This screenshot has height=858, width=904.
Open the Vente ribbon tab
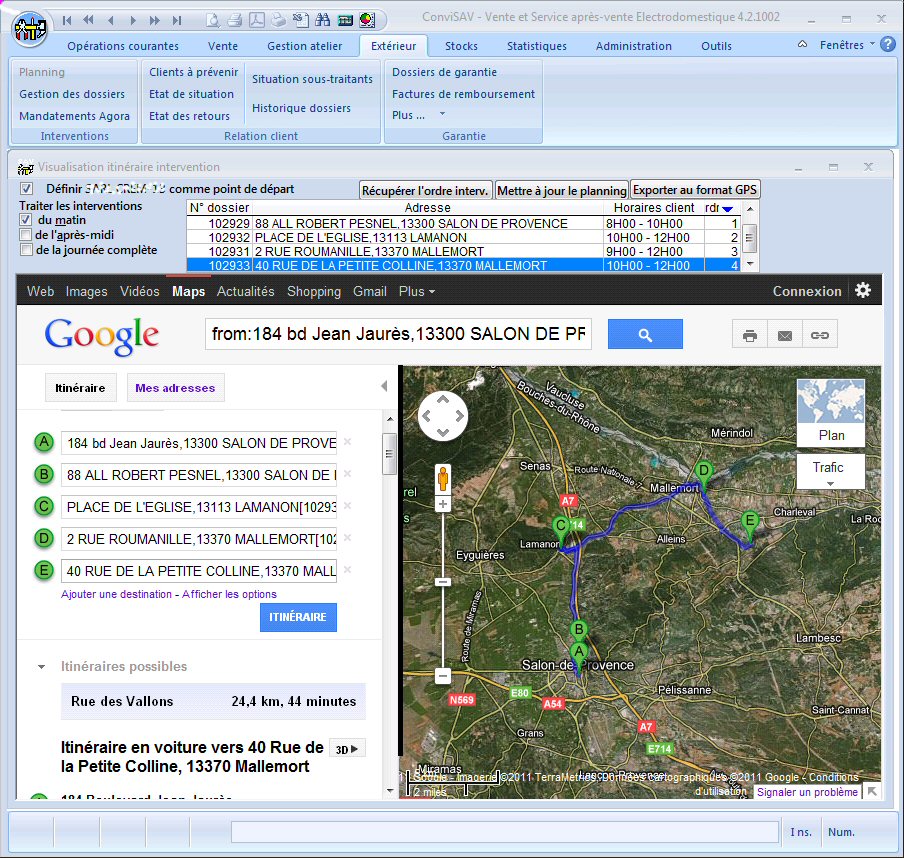[x=223, y=46]
